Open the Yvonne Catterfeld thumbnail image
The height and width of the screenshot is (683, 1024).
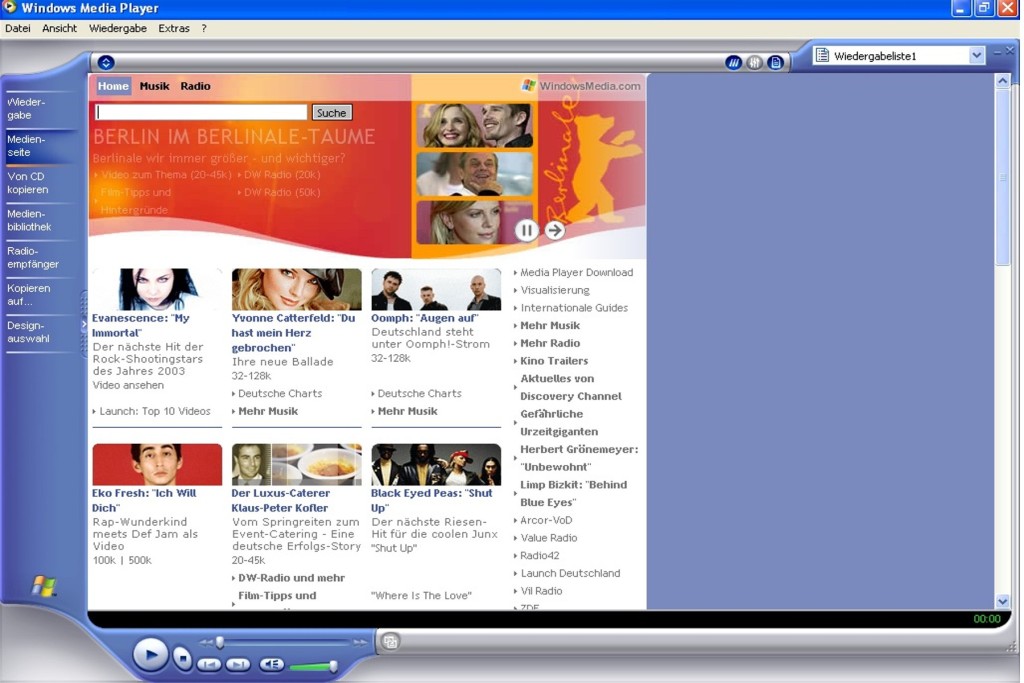[x=296, y=289]
